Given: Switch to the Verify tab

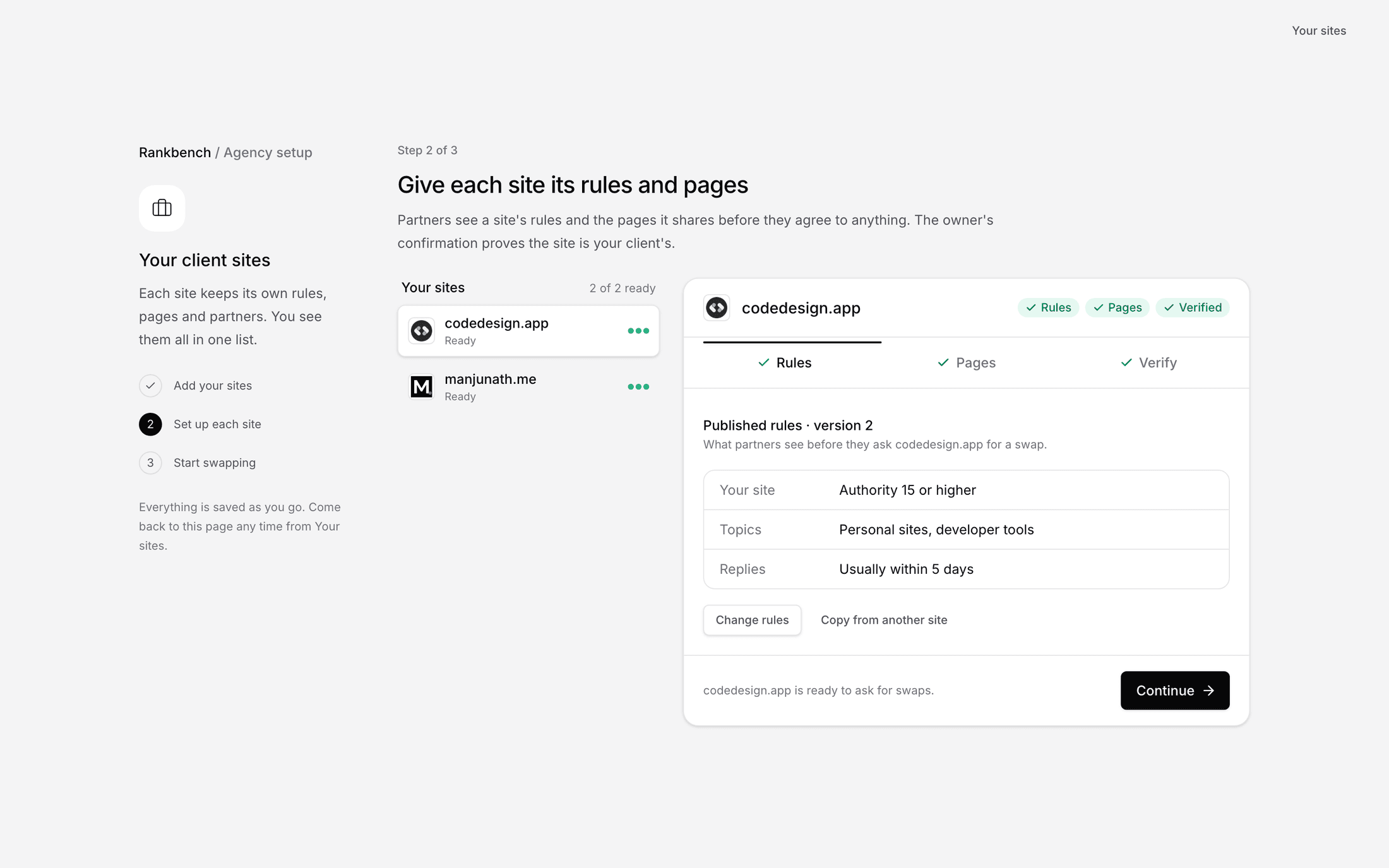Looking at the screenshot, I should click(1148, 363).
